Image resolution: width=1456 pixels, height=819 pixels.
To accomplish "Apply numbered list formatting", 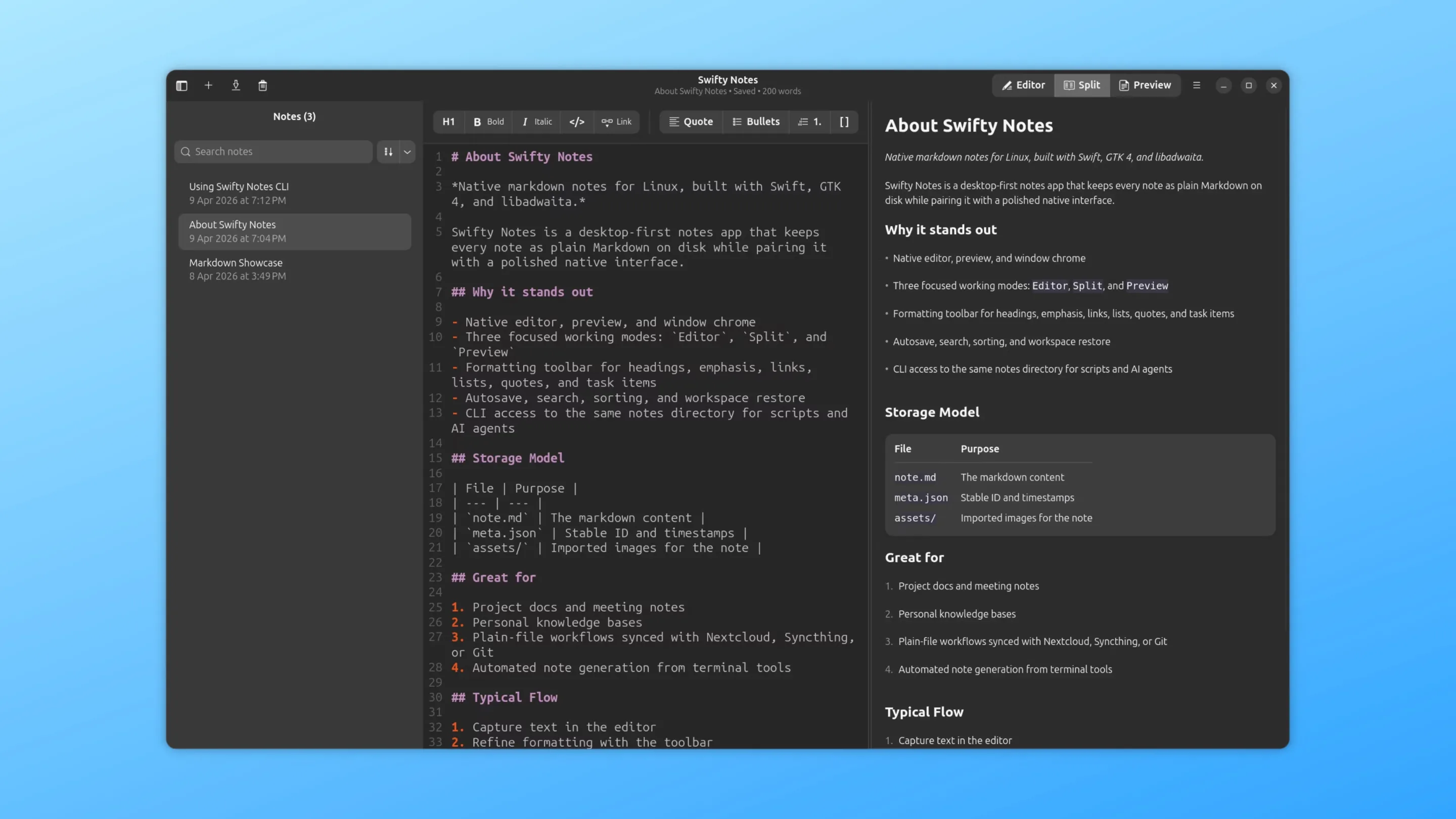I will pos(809,121).
